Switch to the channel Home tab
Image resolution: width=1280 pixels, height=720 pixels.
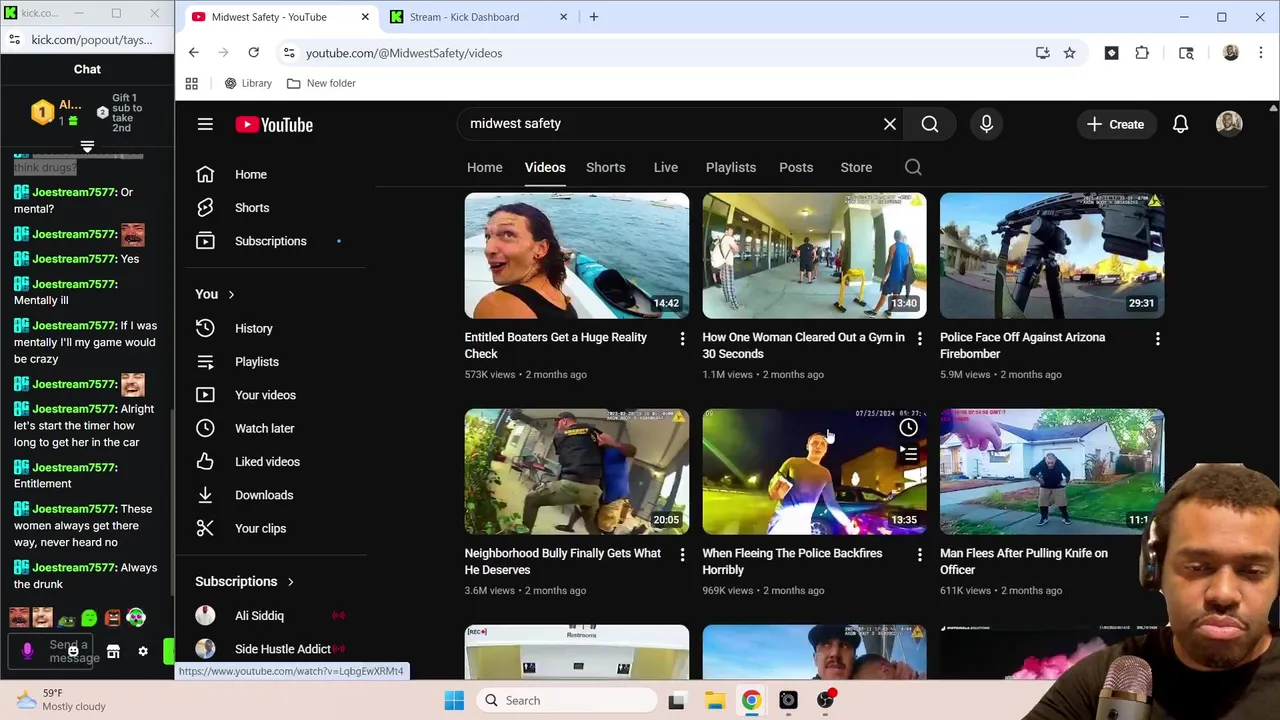tap(484, 167)
